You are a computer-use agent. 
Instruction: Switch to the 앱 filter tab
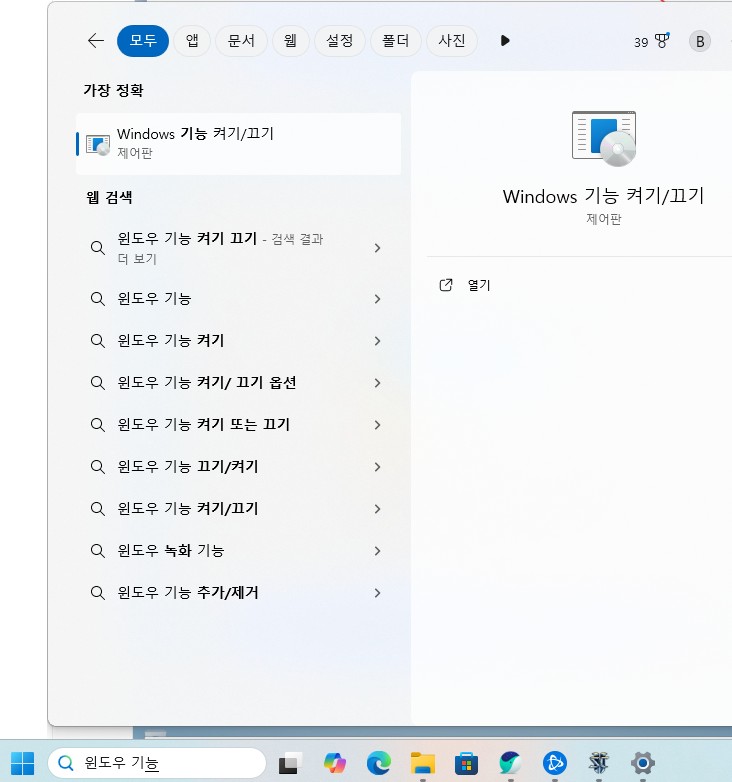192,41
